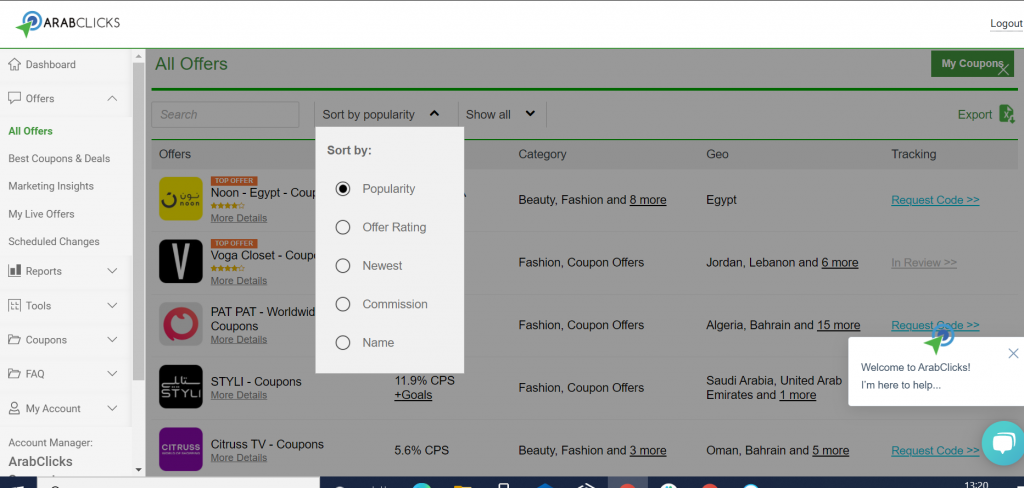The width and height of the screenshot is (1024, 488).
Task: Open My Live Offers
Action: pyautogui.click(x=41, y=214)
